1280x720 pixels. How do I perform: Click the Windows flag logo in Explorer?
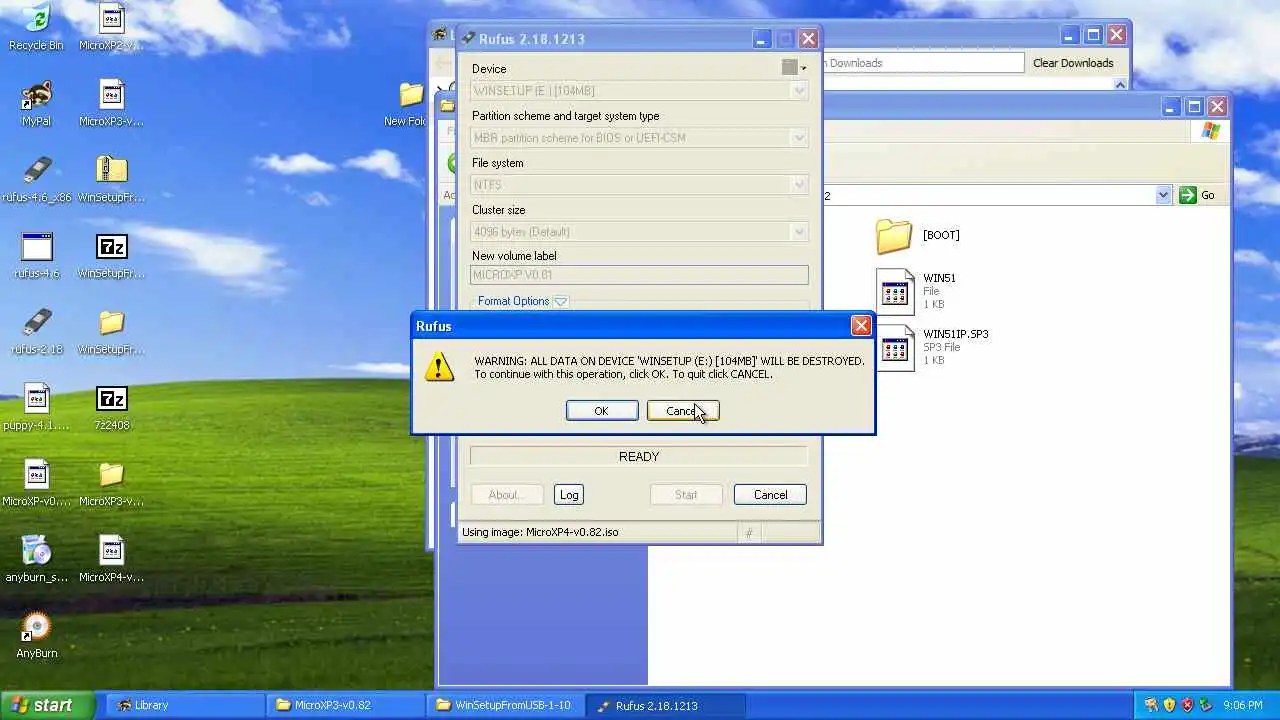pos(1211,131)
